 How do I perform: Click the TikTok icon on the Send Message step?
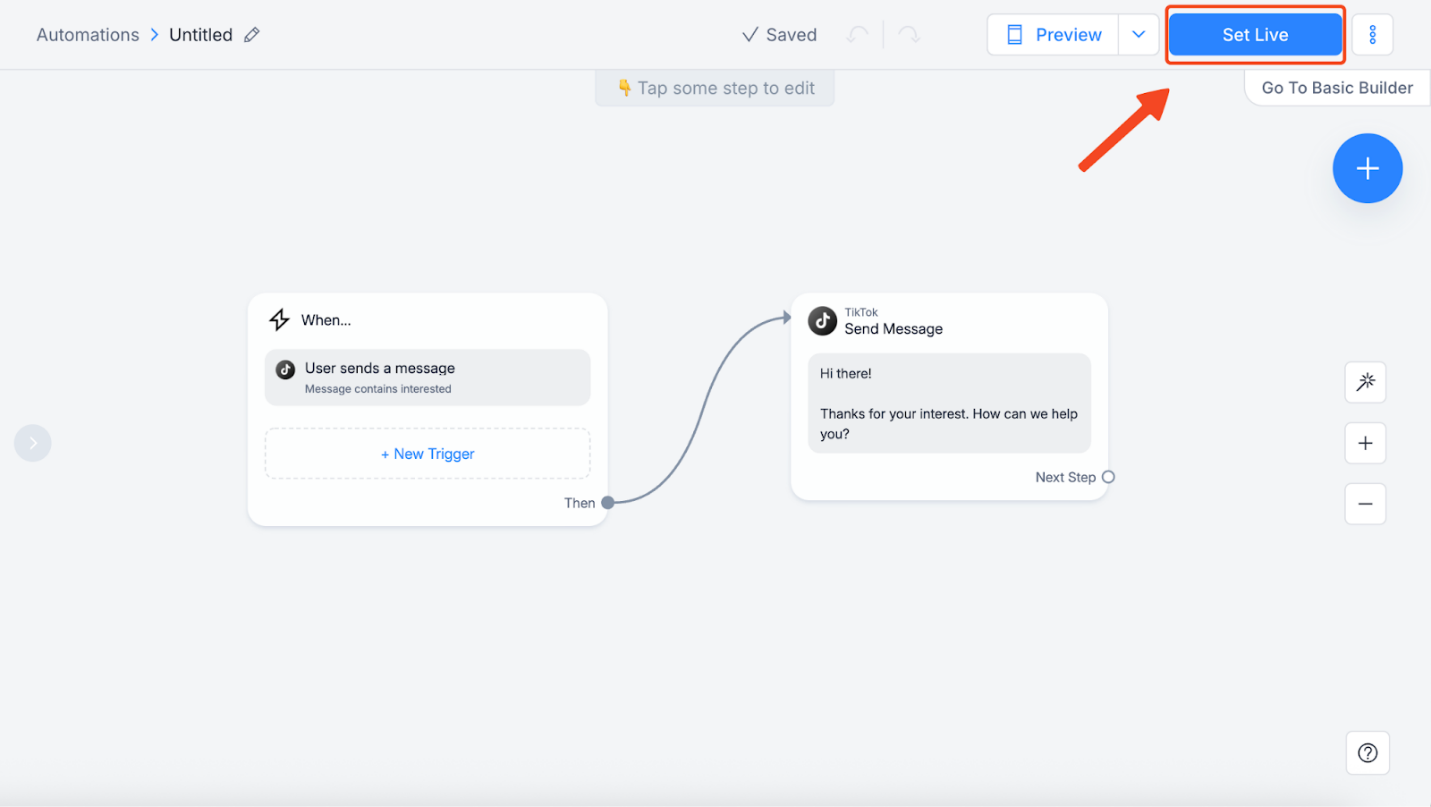click(x=822, y=320)
